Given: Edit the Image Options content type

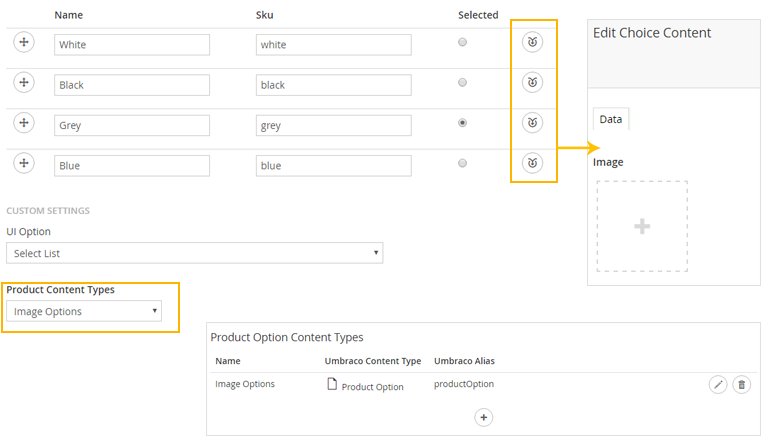Looking at the screenshot, I should [718, 385].
